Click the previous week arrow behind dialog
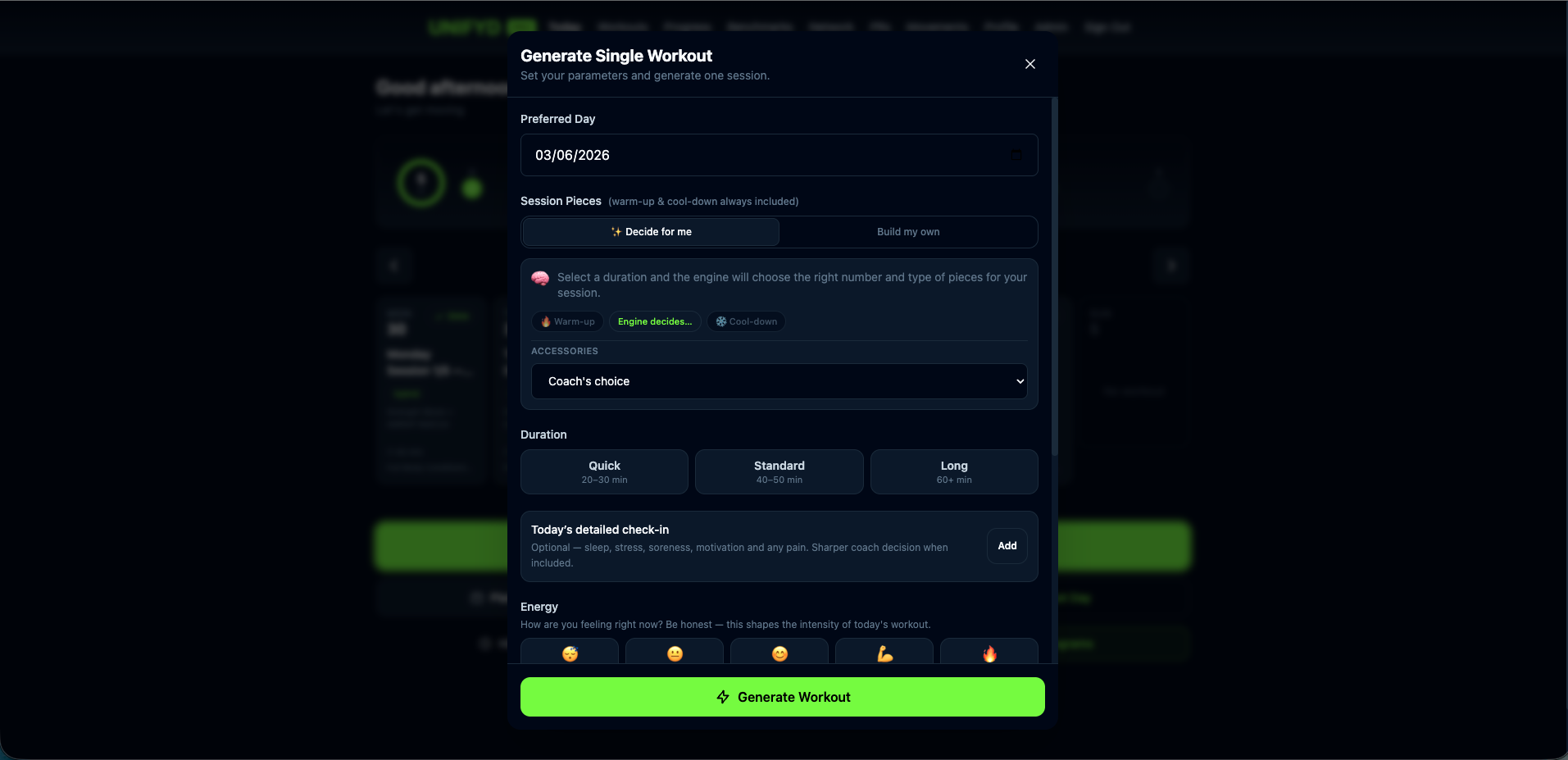The height and width of the screenshot is (760, 1568). click(393, 266)
